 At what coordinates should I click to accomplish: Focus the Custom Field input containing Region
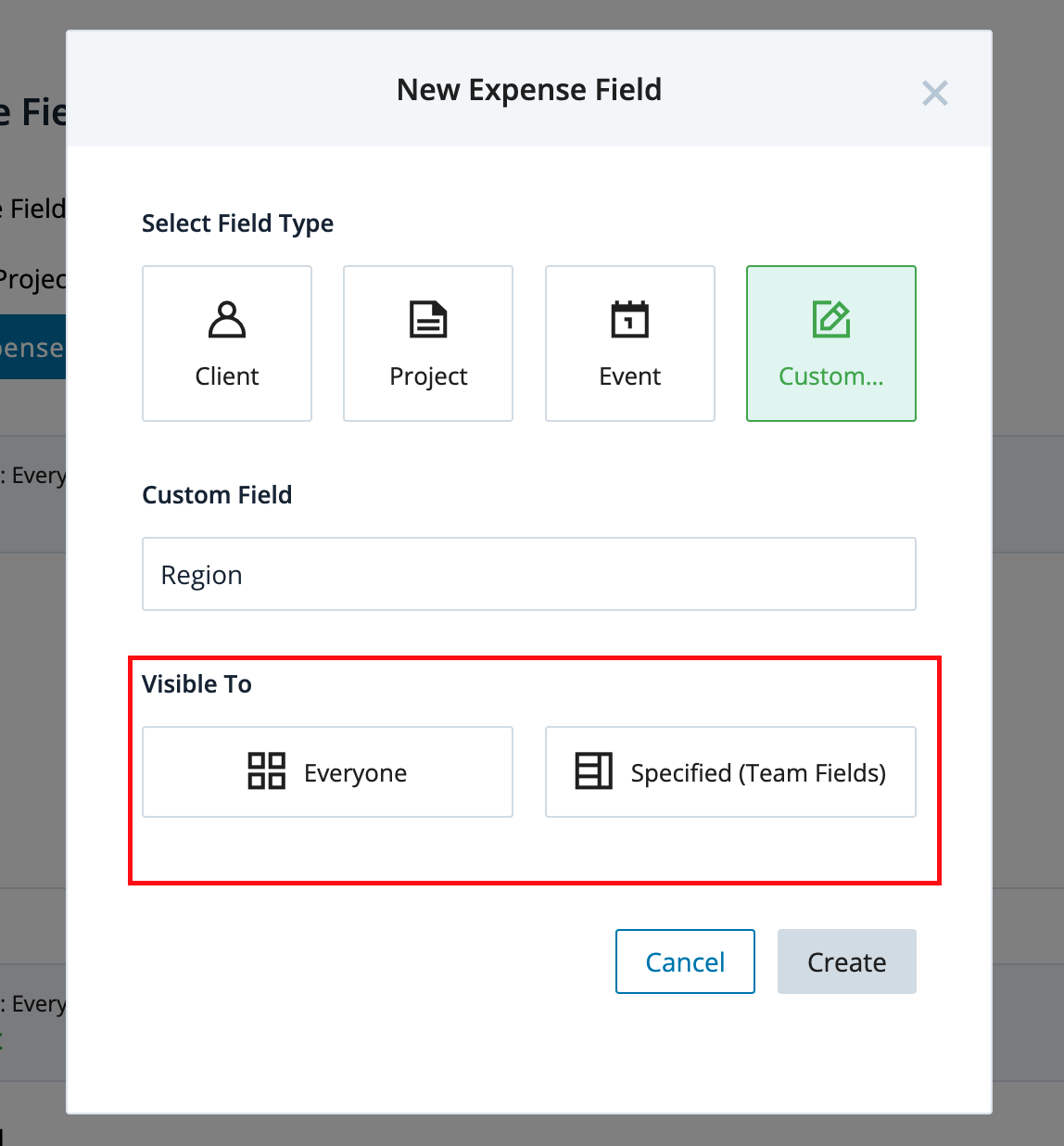pyautogui.click(x=528, y=575)
